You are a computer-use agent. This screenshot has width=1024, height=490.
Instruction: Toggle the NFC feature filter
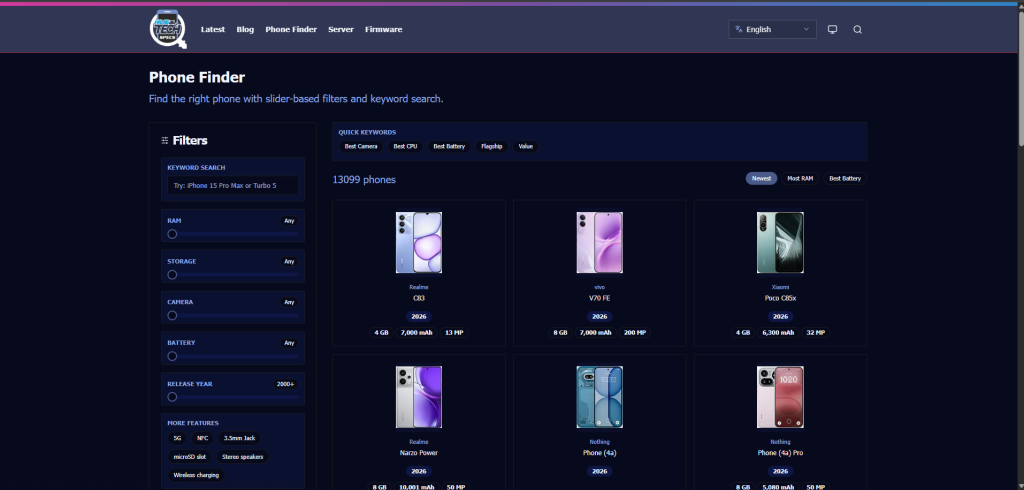pyautogui.click(x=202, y=438)
